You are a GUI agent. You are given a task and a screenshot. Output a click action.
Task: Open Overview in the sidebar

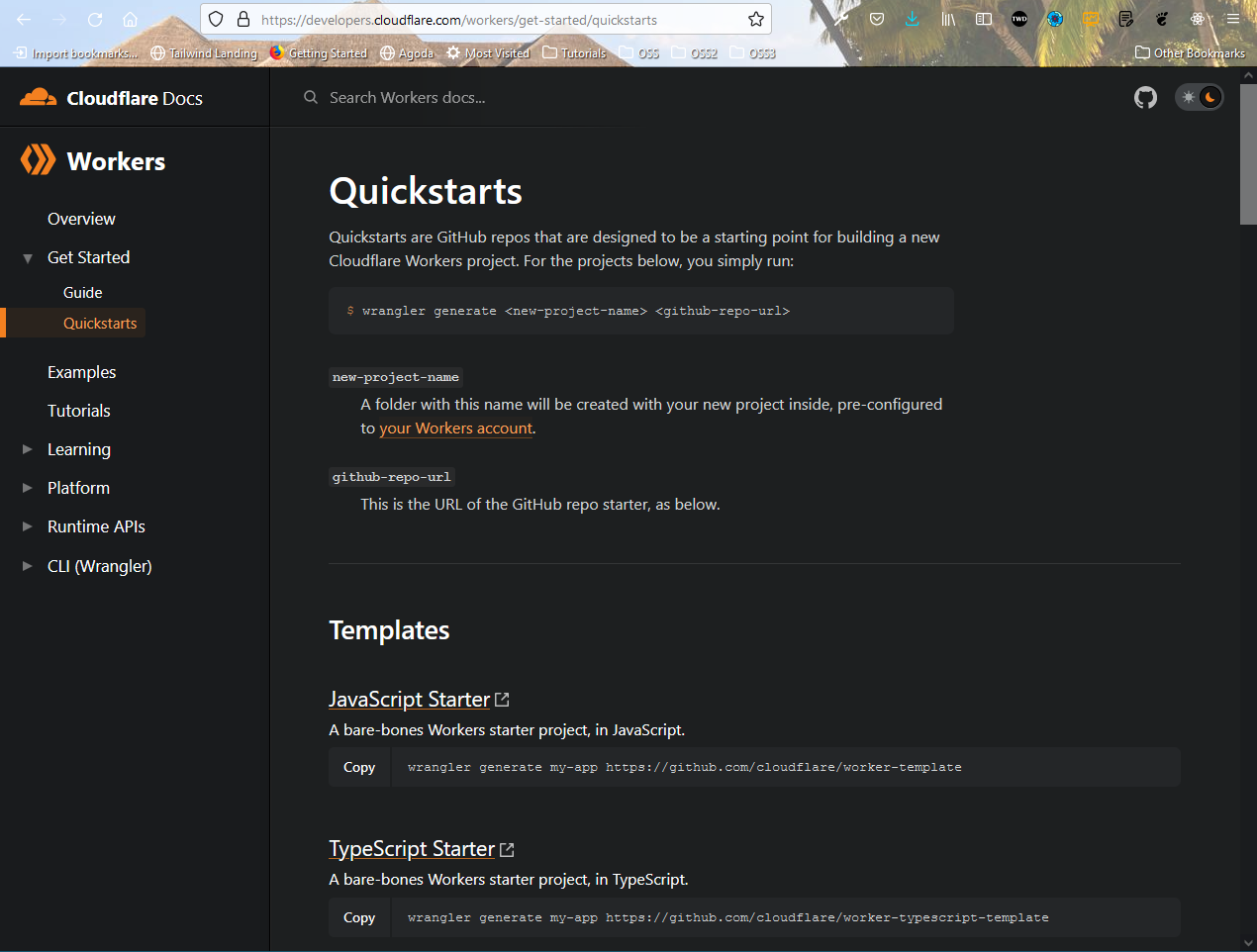tap(81, 219)
